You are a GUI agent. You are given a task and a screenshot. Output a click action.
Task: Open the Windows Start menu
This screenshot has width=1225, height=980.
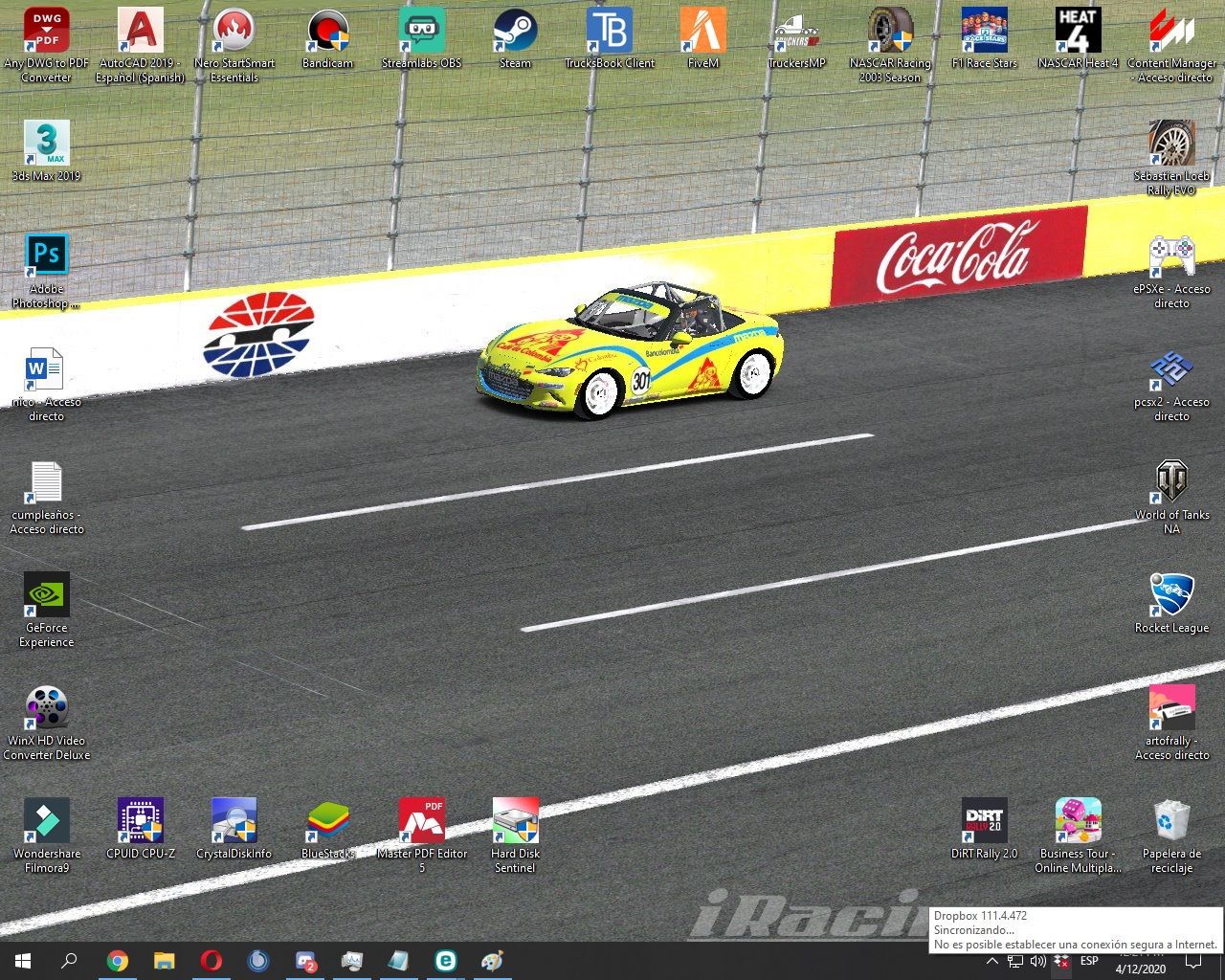coord(23,961)
